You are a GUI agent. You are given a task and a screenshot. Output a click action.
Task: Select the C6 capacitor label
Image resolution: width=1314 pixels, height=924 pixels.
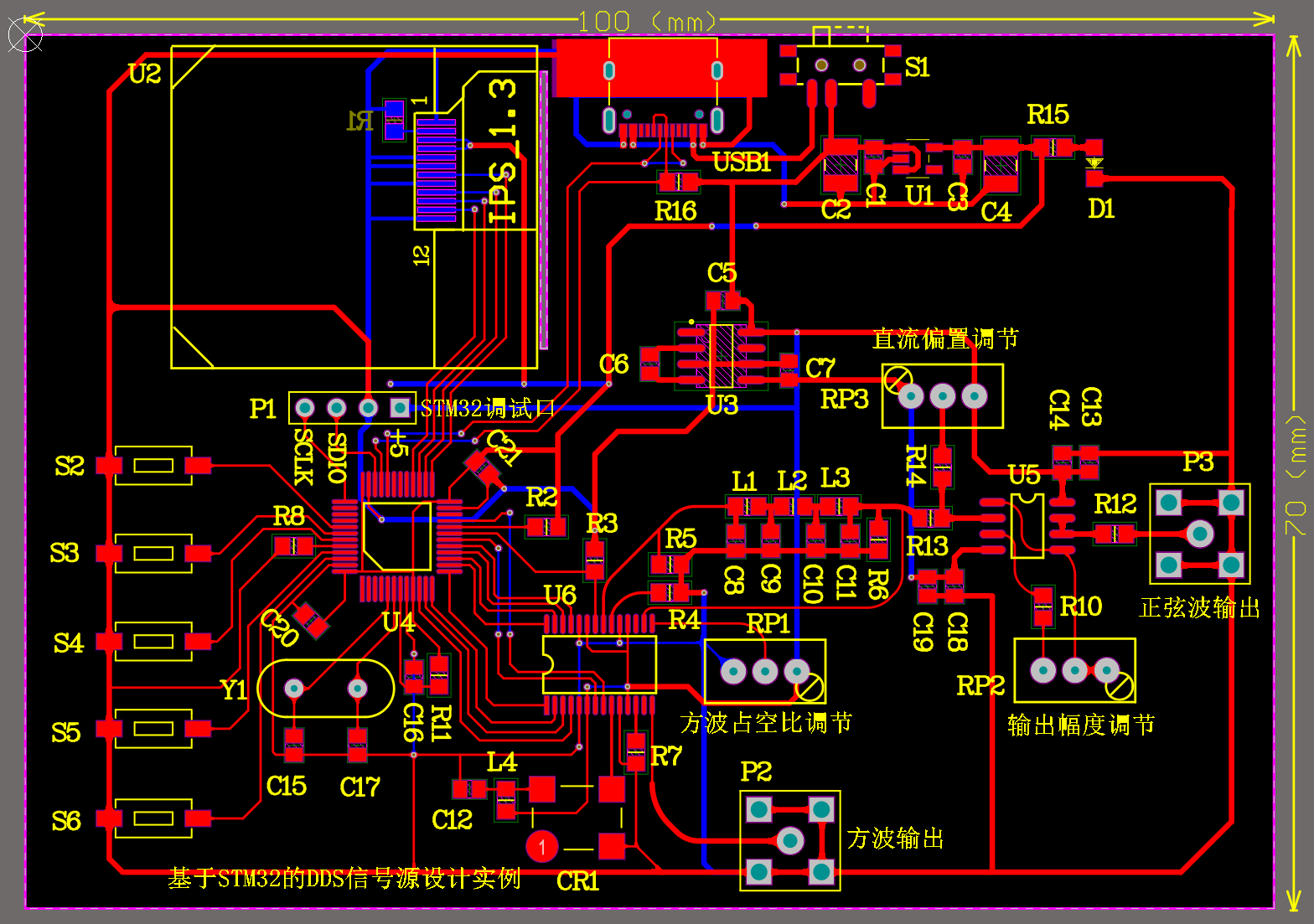613,364
